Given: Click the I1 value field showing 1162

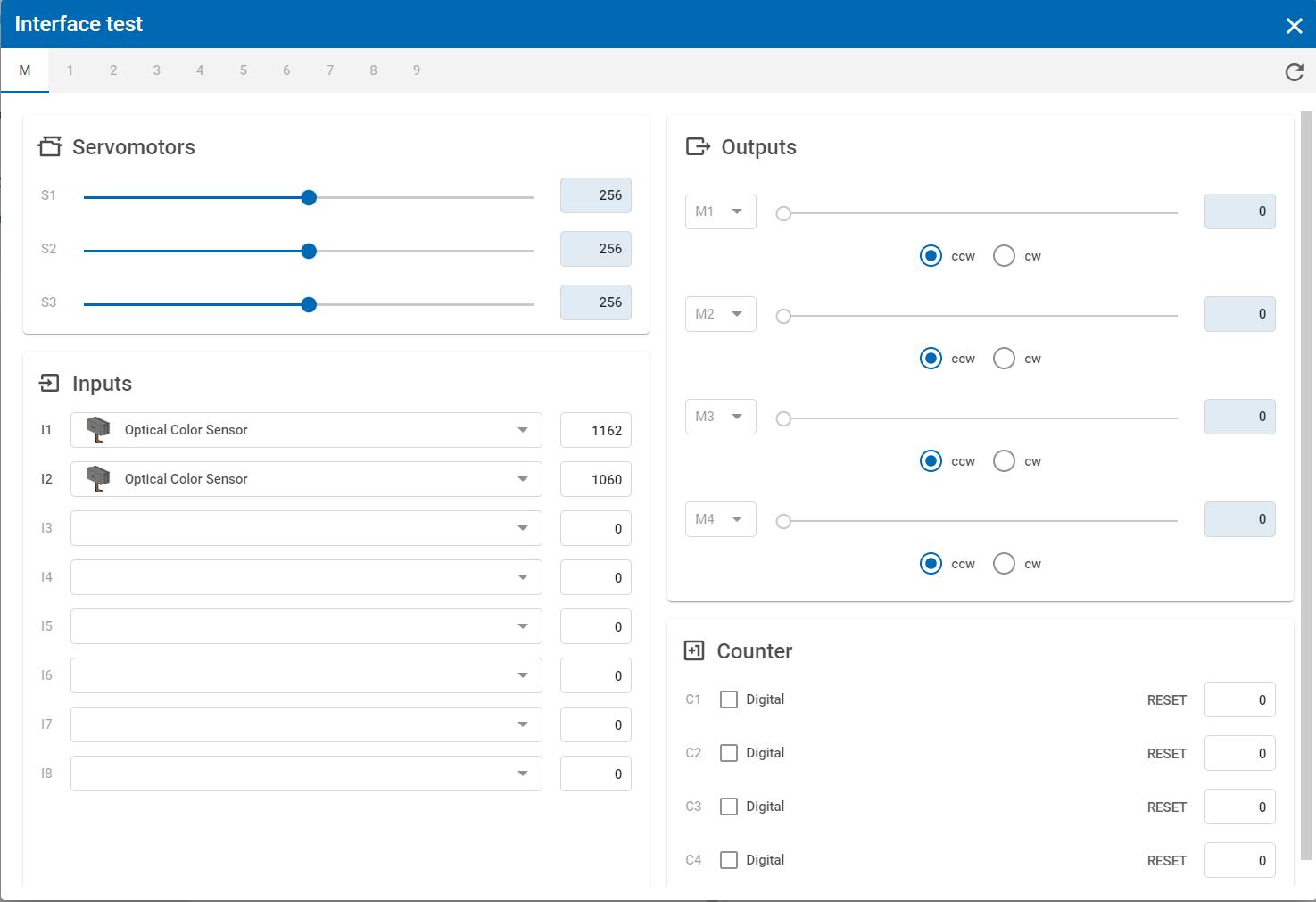Looking at the screenshot, I should click(x=596, y=430).
